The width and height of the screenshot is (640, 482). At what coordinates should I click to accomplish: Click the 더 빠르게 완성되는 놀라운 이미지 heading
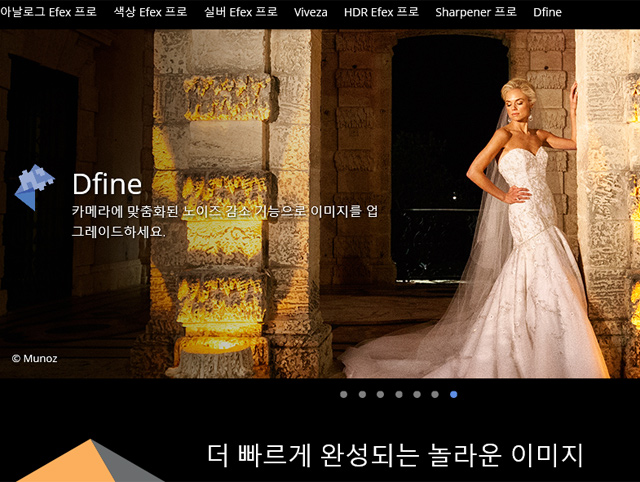click(x=395, y=455)
